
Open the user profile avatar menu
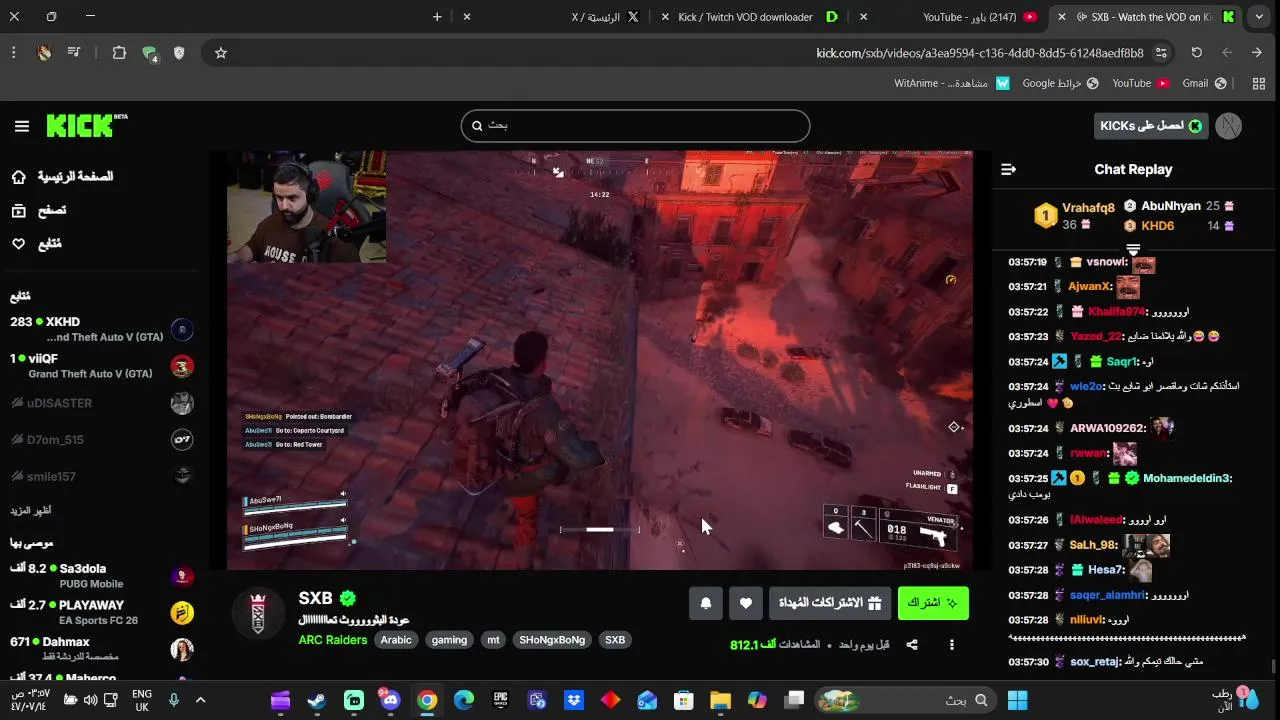click(1229, 126)
